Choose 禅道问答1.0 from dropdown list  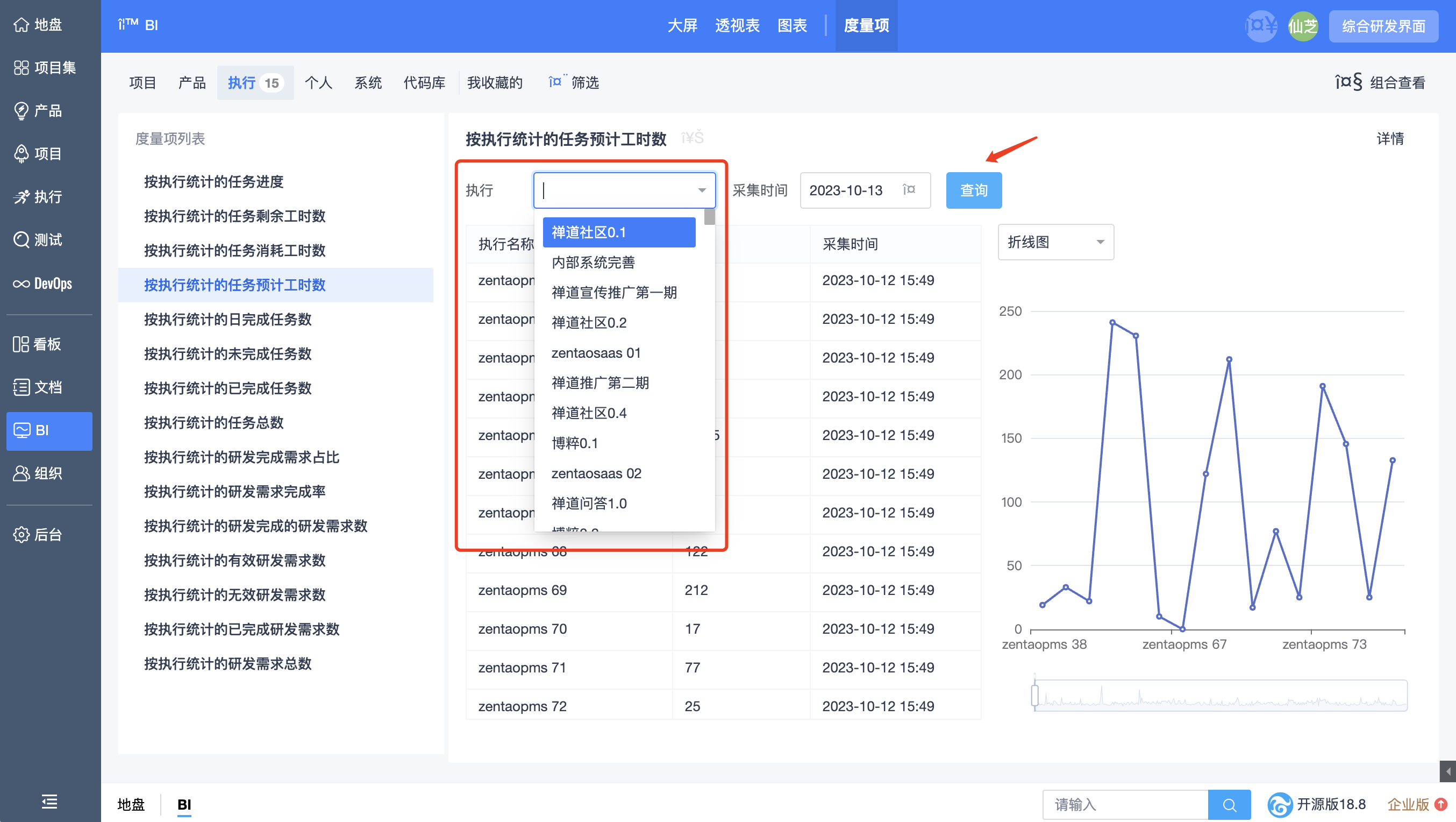click(619, 503)
